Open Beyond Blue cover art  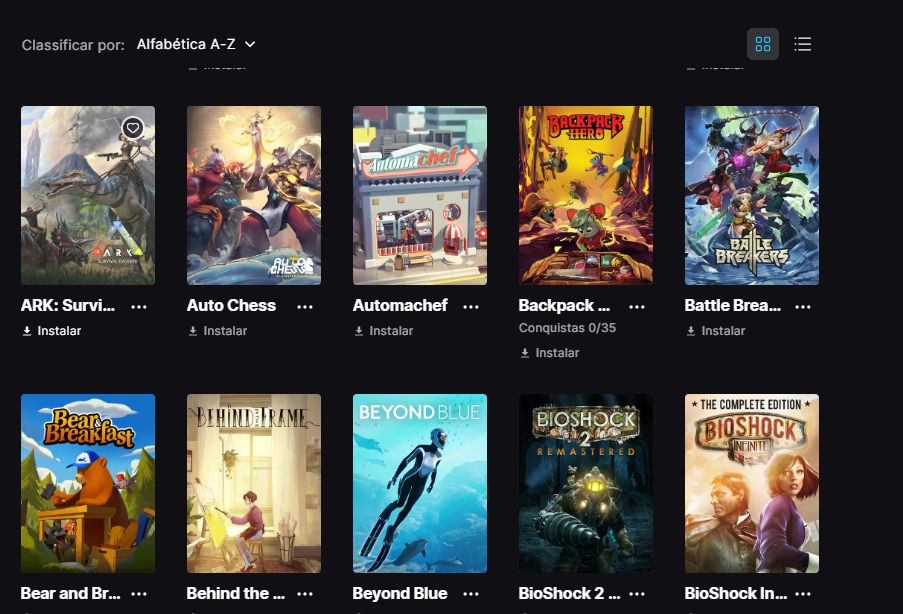tap(420, 483)
